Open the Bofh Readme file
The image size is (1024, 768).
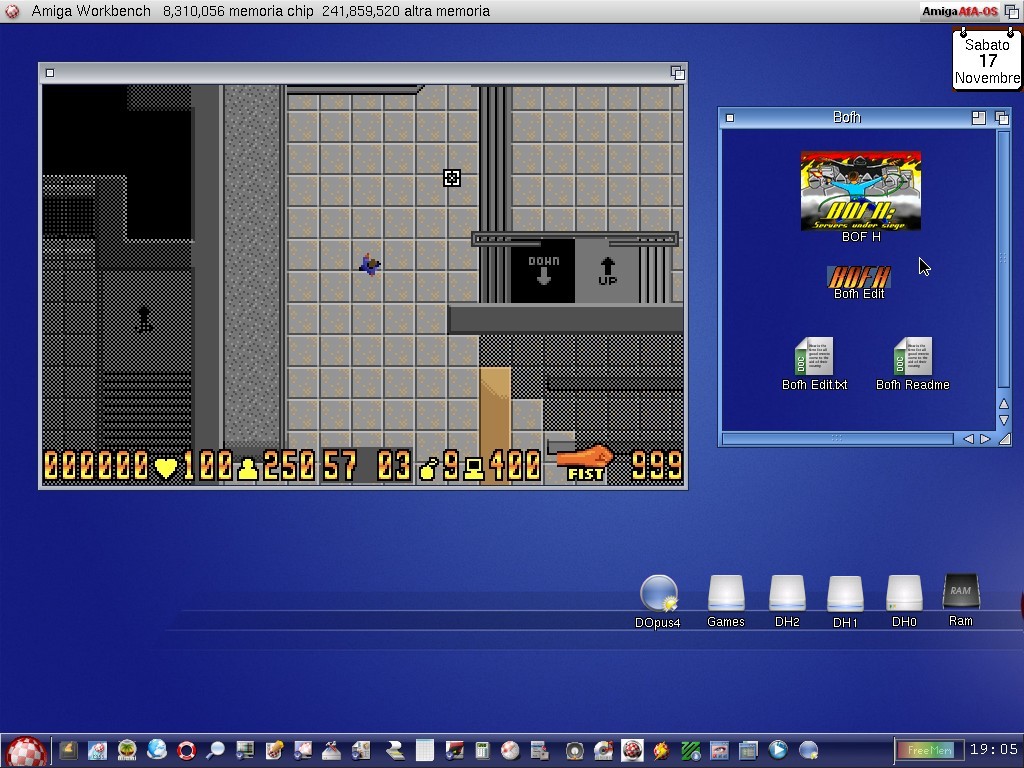pos(912,357)
